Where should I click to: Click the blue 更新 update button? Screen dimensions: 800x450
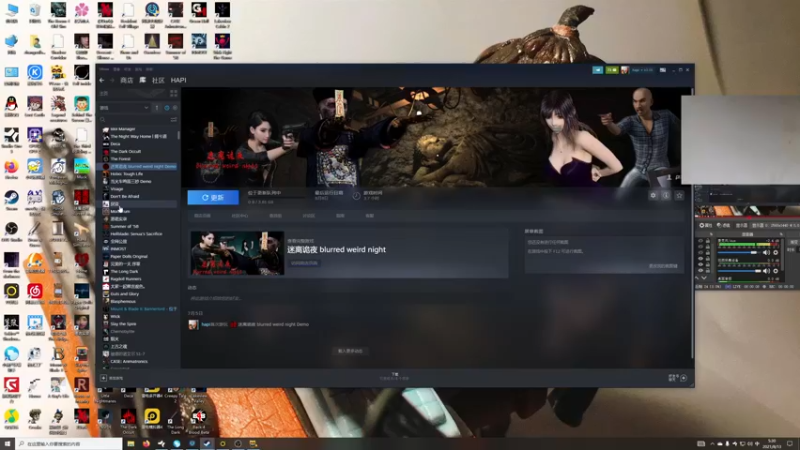tap(213, 197)
